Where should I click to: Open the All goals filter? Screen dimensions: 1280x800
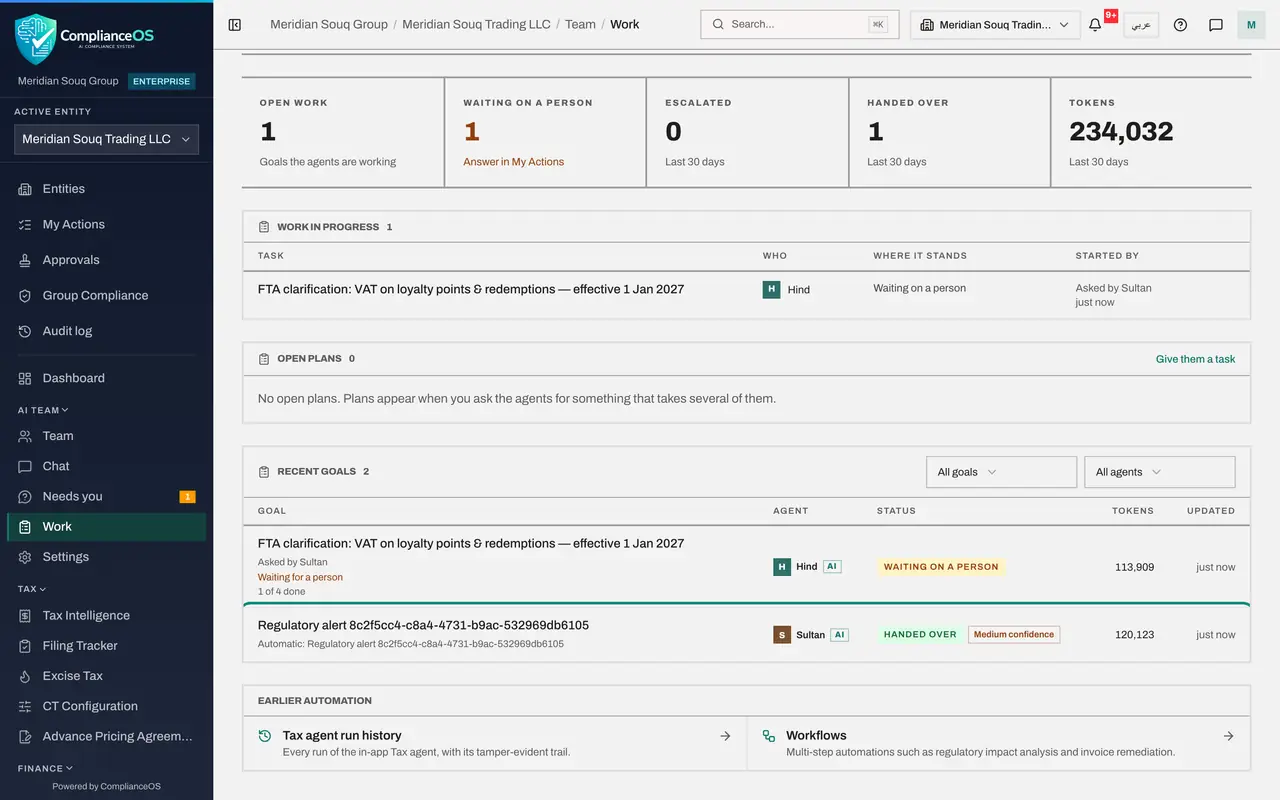point(1001,472)
